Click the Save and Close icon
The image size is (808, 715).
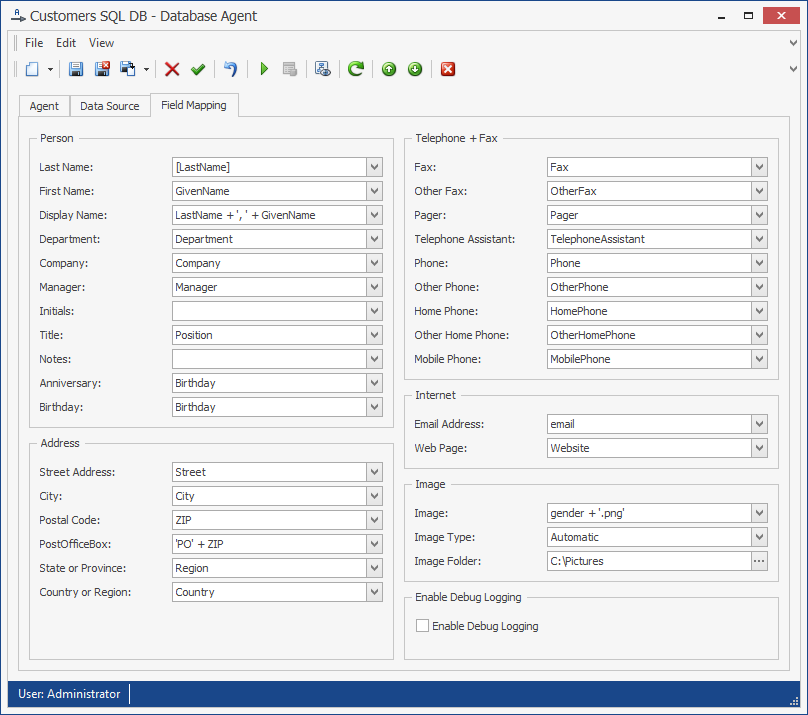point(102,69)
